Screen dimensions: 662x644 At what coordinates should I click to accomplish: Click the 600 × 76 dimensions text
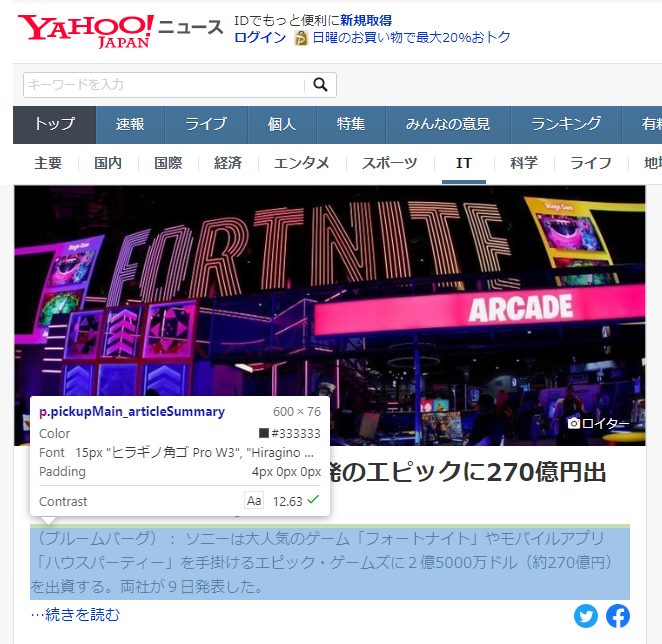point(297,411)
